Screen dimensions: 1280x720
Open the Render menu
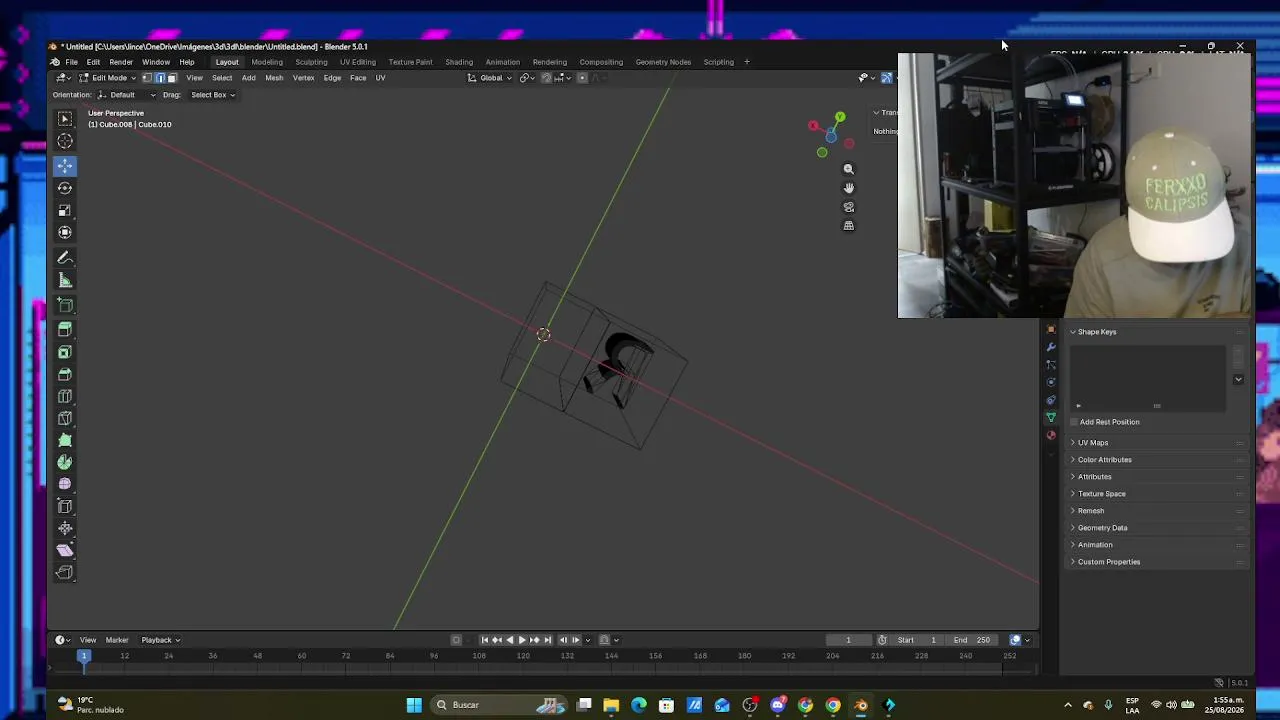pos(121,62)
